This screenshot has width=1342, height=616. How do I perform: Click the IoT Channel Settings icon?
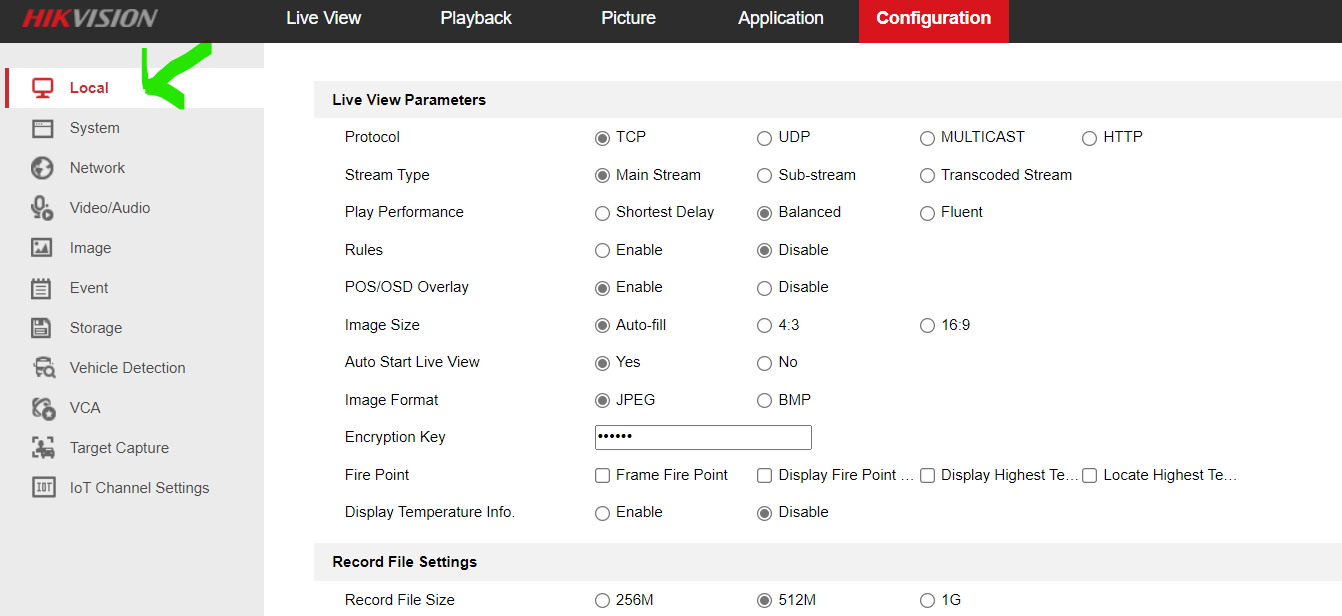(43, 488)
